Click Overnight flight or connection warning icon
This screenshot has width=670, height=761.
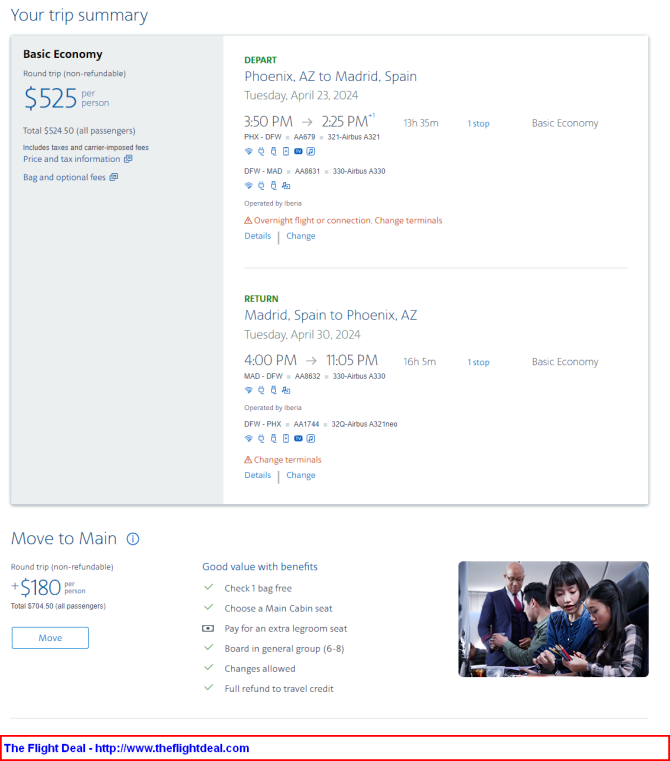[248, 220]
